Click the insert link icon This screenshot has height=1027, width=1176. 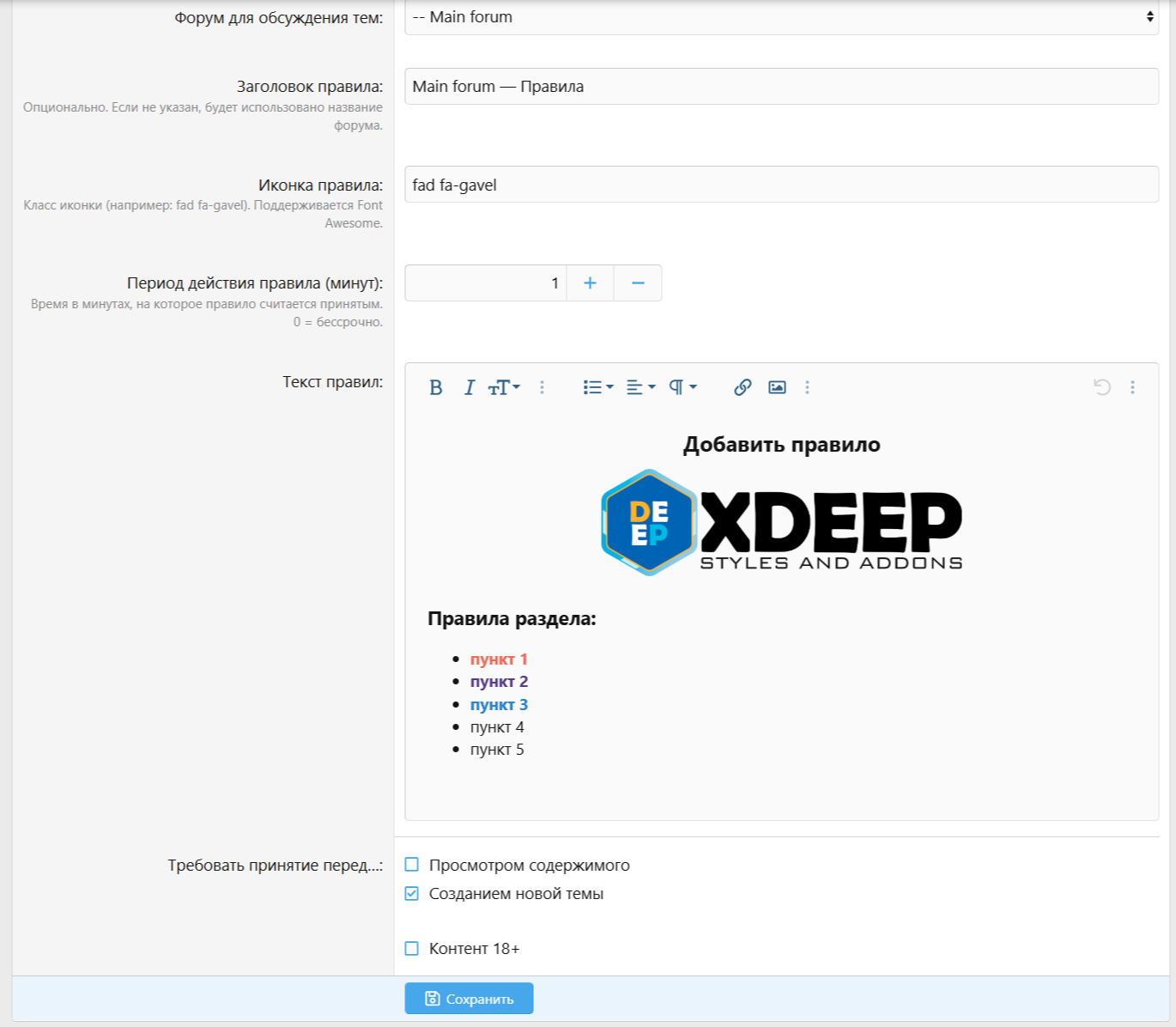tap(743, 387)
